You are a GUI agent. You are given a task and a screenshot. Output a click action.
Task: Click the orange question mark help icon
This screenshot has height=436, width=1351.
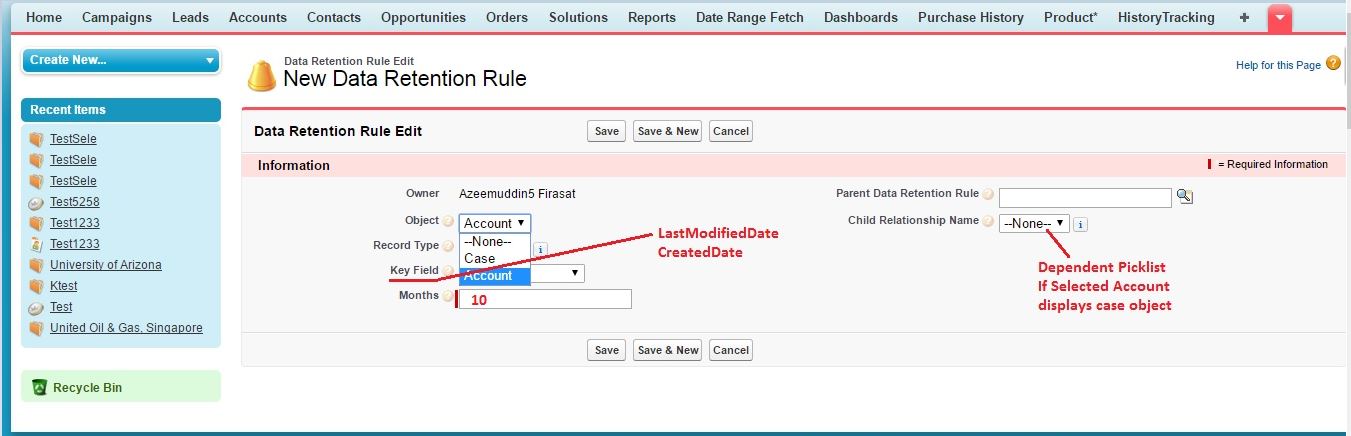1333,63
